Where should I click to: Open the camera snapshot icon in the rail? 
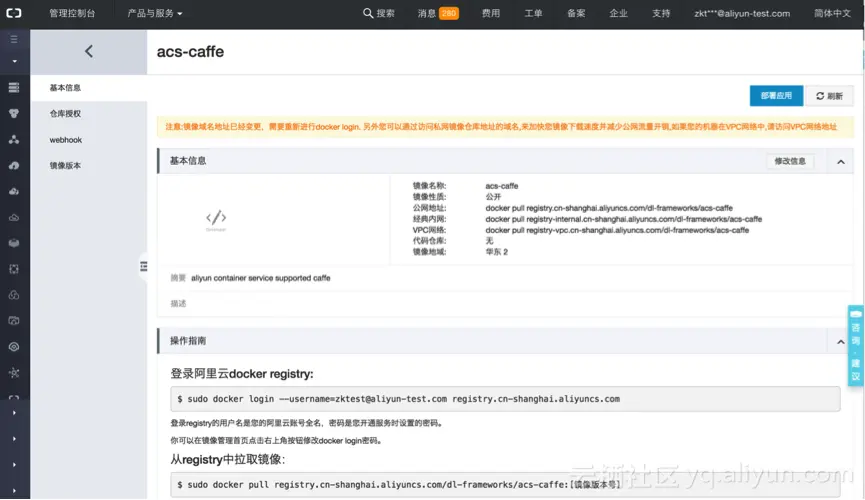click(14, 321)
